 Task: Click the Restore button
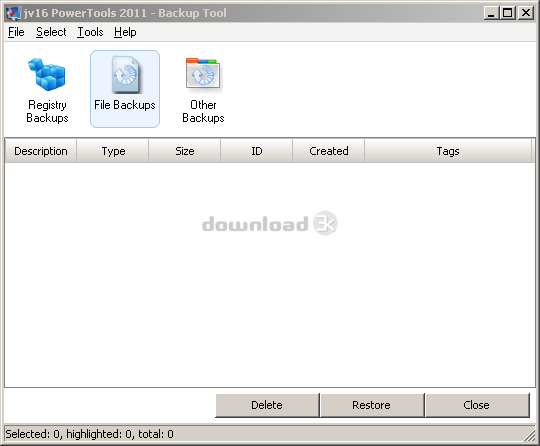click(x=372, y=405)
